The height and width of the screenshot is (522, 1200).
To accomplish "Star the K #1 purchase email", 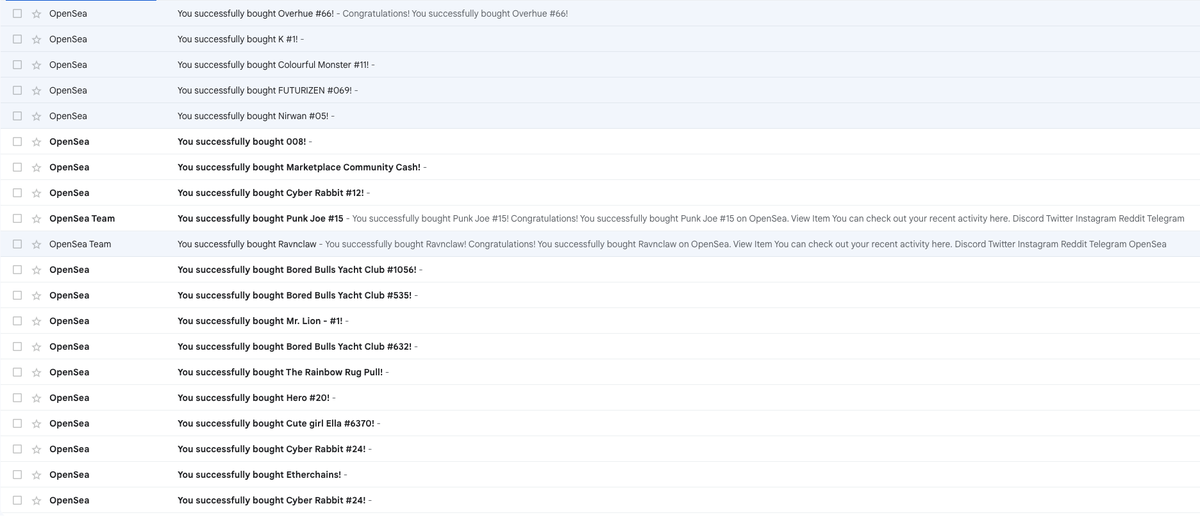I will pyautogui.click(x=37, y=39).
